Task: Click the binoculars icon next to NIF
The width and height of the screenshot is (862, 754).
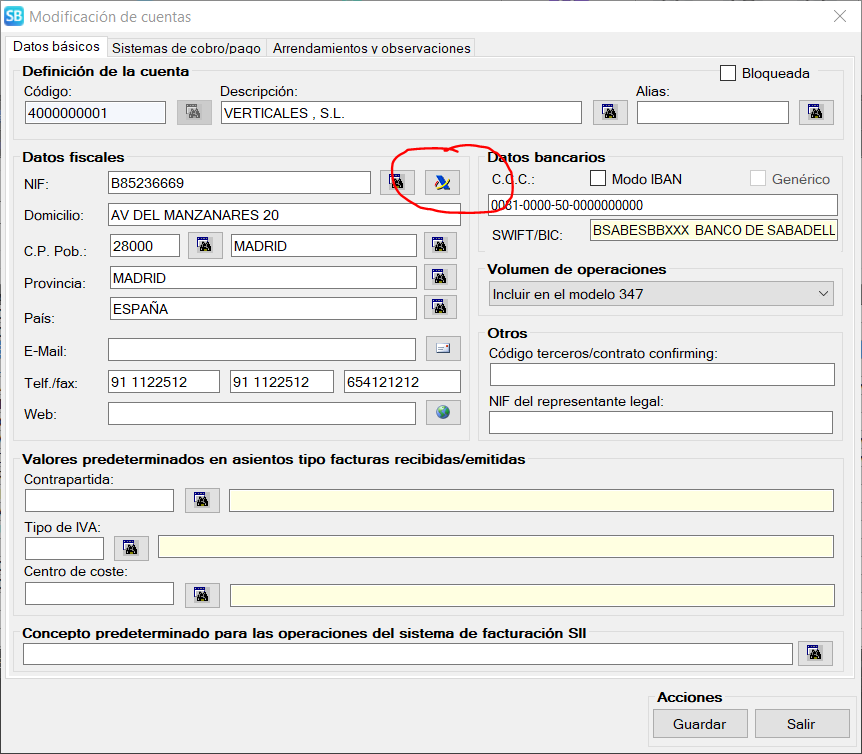Action: pos(397,183)
